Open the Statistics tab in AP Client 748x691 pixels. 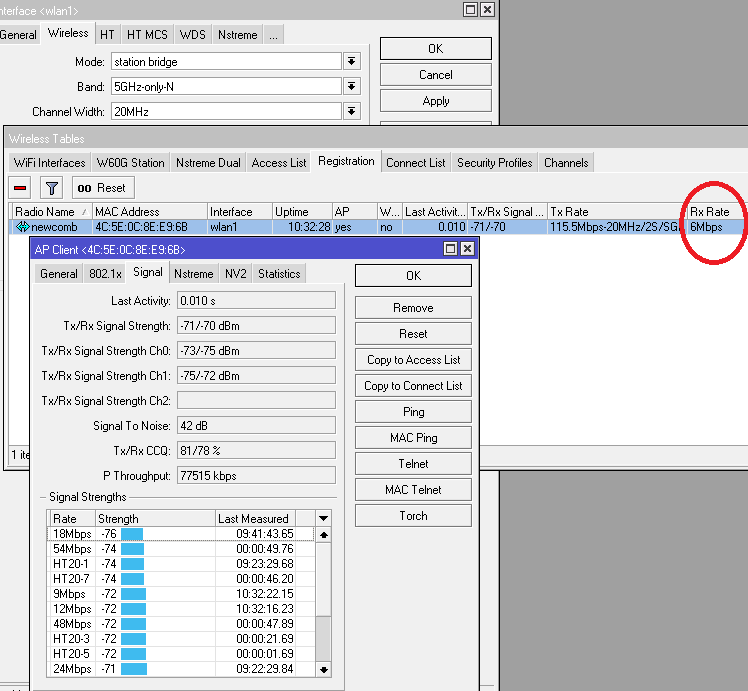click(x=279, y=274)
